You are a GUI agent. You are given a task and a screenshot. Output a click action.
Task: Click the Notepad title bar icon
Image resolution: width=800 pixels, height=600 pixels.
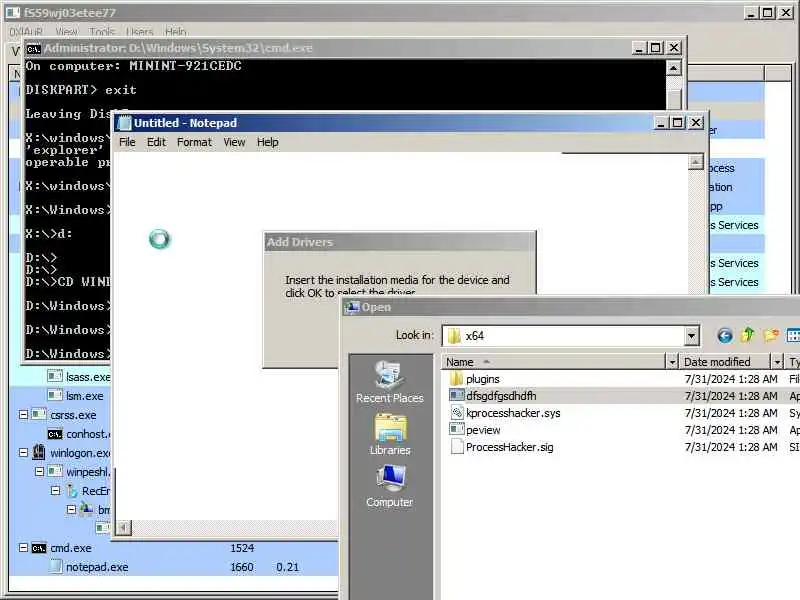point(124,123)
